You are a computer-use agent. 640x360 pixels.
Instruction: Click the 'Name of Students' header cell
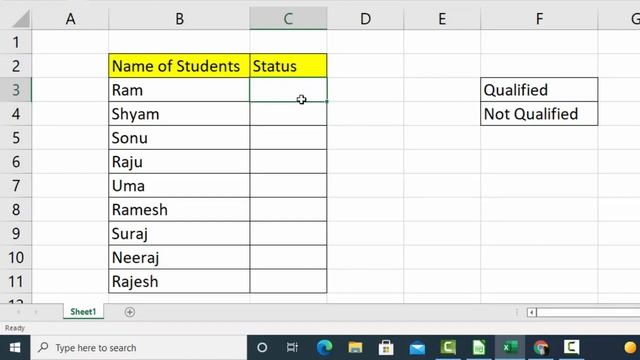pyautogui.click(x=179, y=66)
